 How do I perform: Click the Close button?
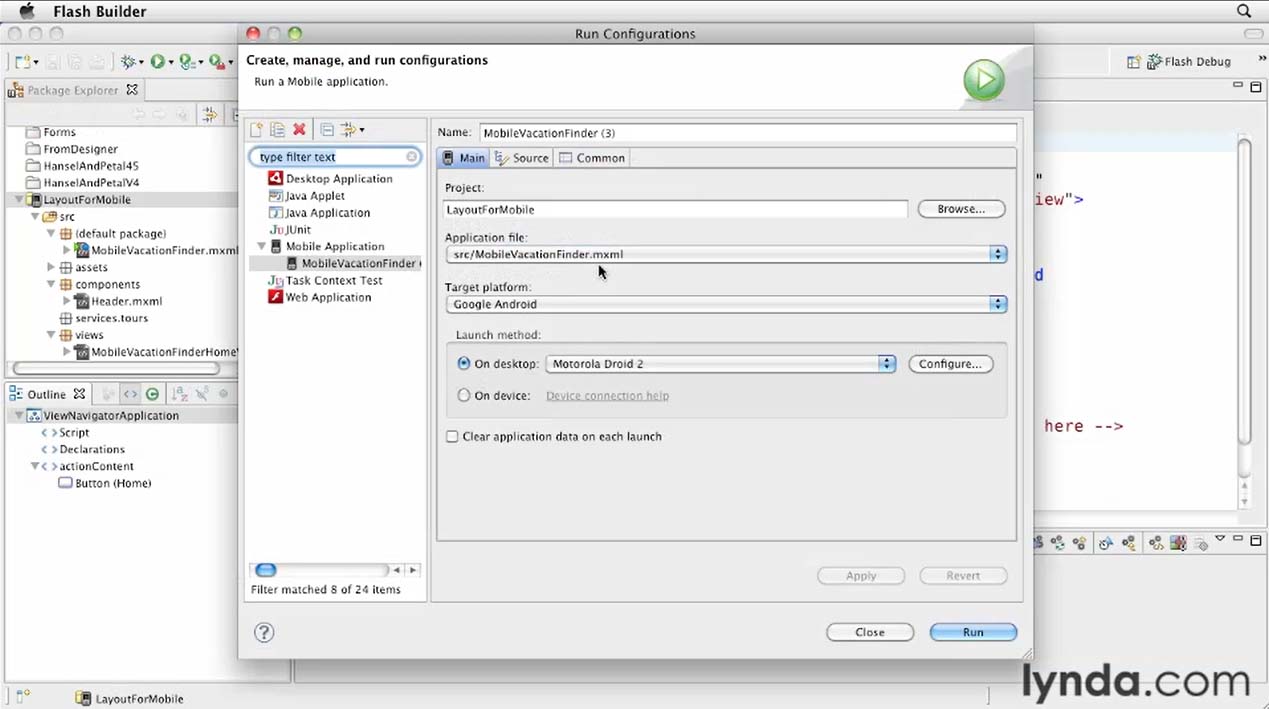coord(870,632)
